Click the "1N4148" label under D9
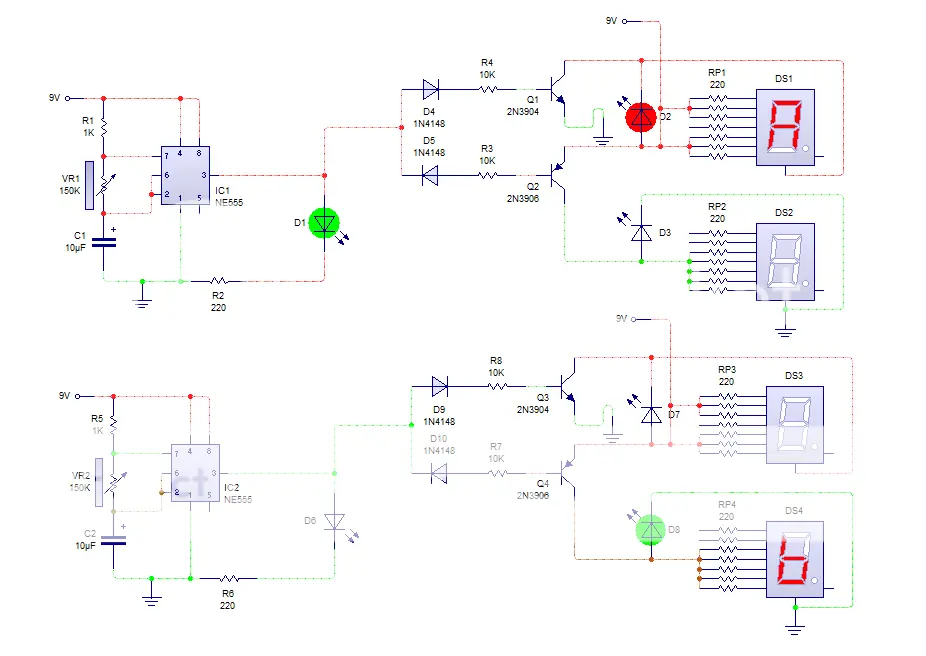The width and height of the screenshot is (926, 656). tap(439, 422)
